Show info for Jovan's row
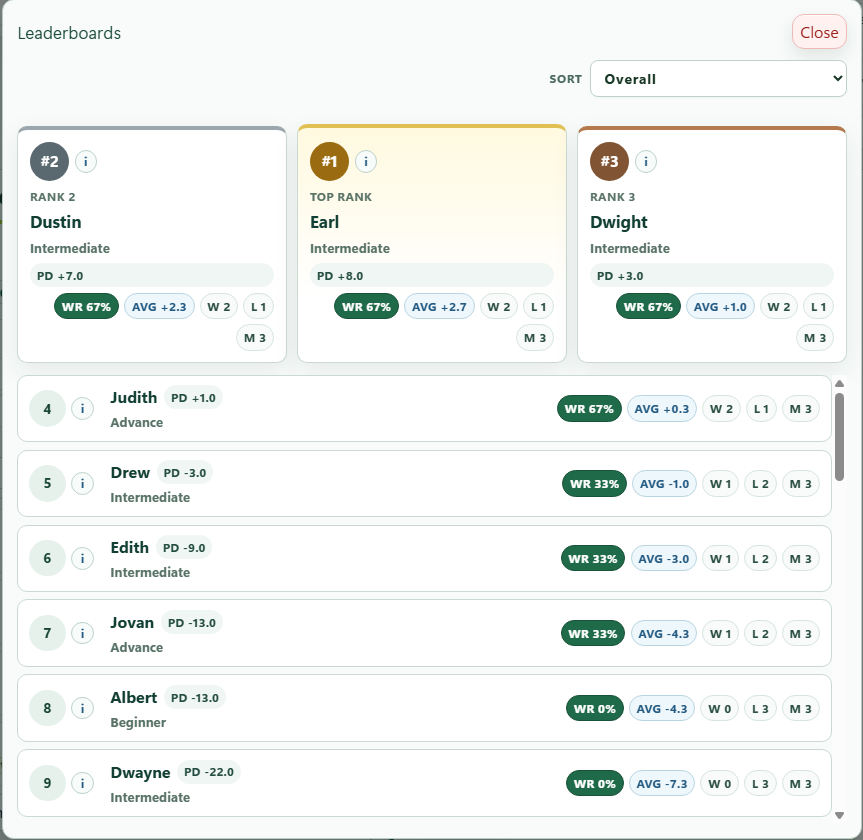 (x=83, y=633)
